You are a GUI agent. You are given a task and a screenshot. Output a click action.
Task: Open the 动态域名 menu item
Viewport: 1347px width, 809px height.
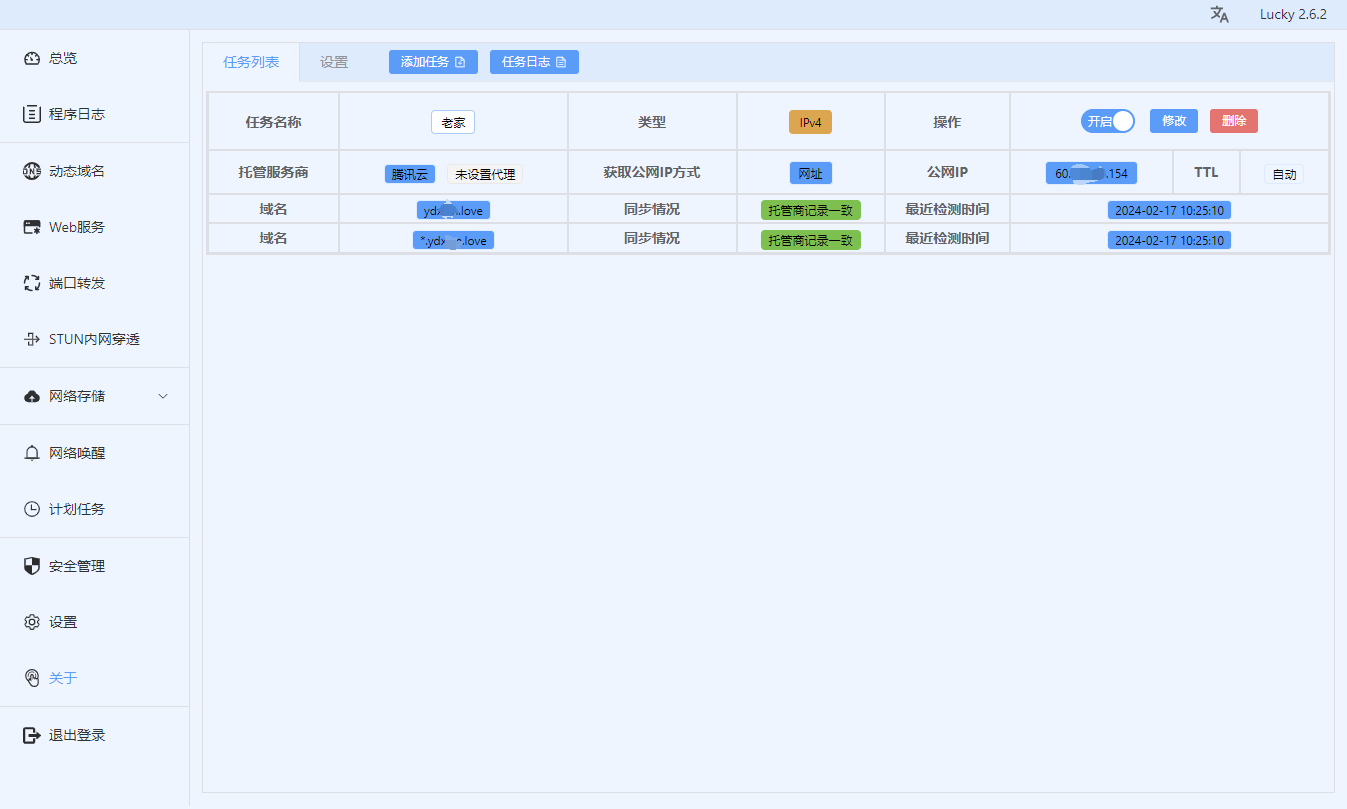coord(95,171)
